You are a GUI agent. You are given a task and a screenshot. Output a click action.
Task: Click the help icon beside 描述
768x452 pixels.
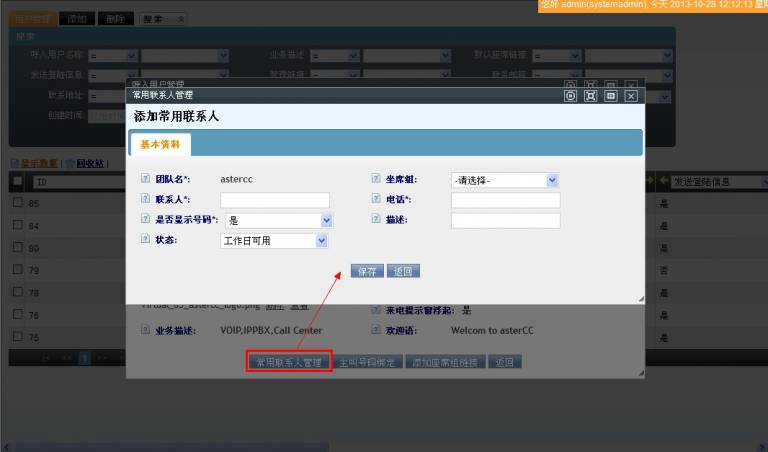point(376,220)
